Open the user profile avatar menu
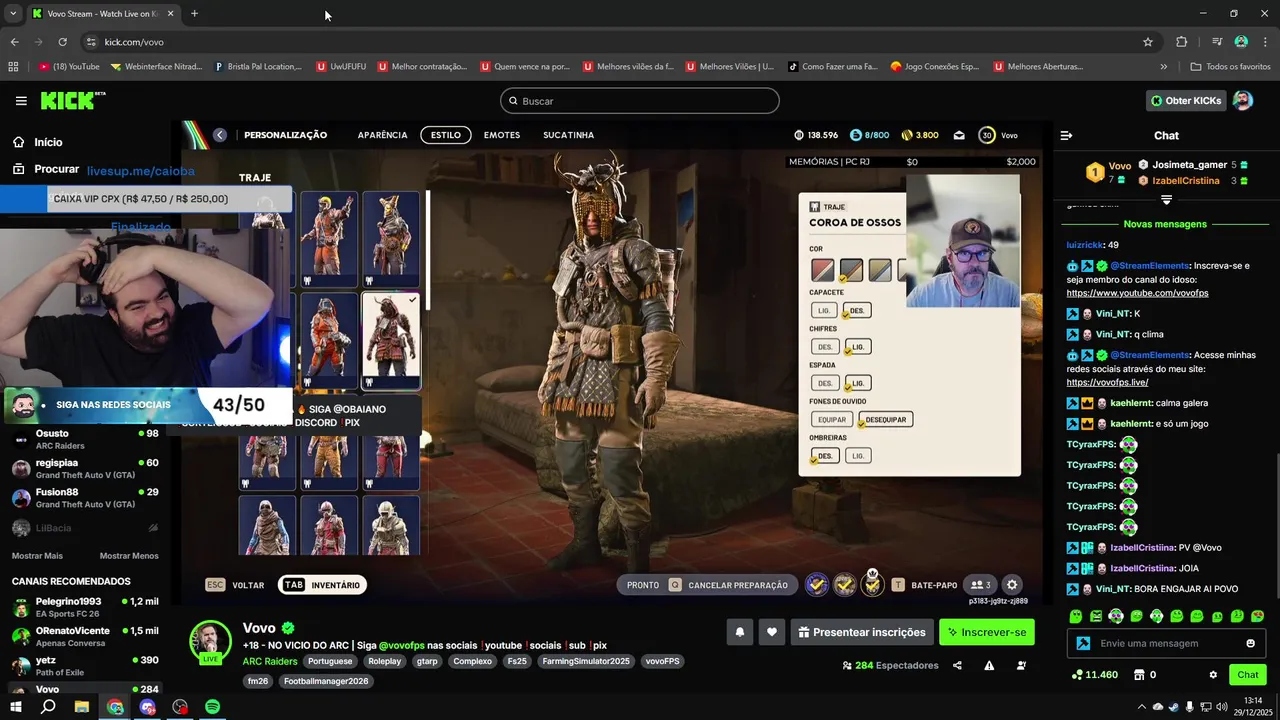 pos(1242,101)
